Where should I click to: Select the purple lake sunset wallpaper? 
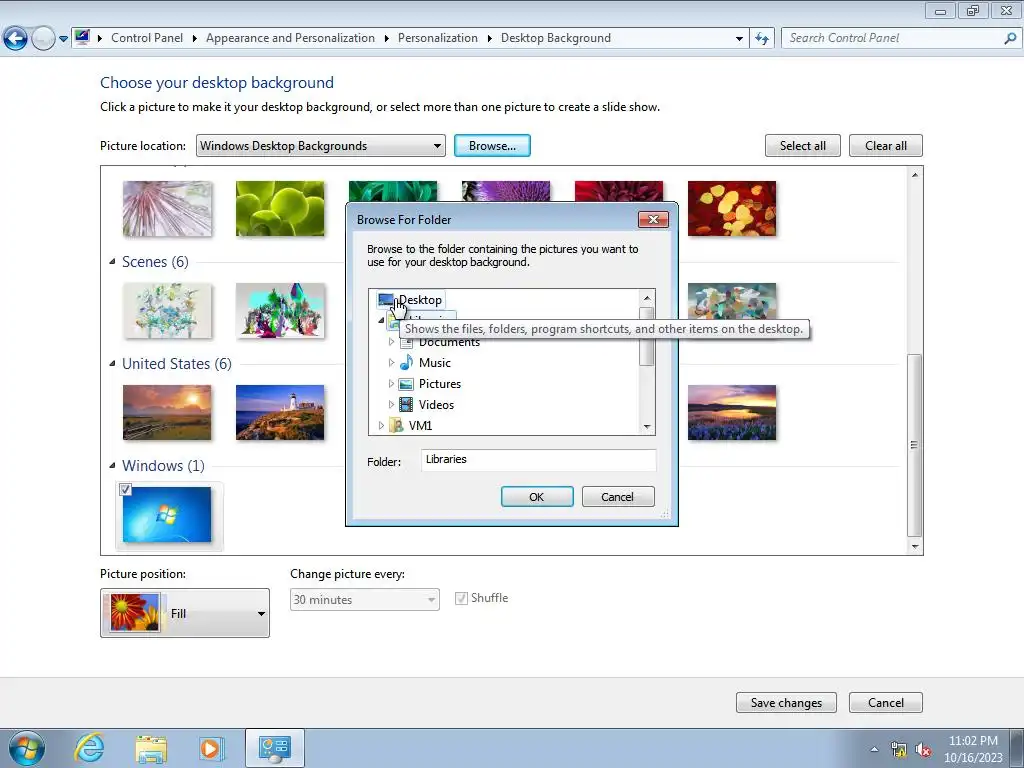point(731,412)
